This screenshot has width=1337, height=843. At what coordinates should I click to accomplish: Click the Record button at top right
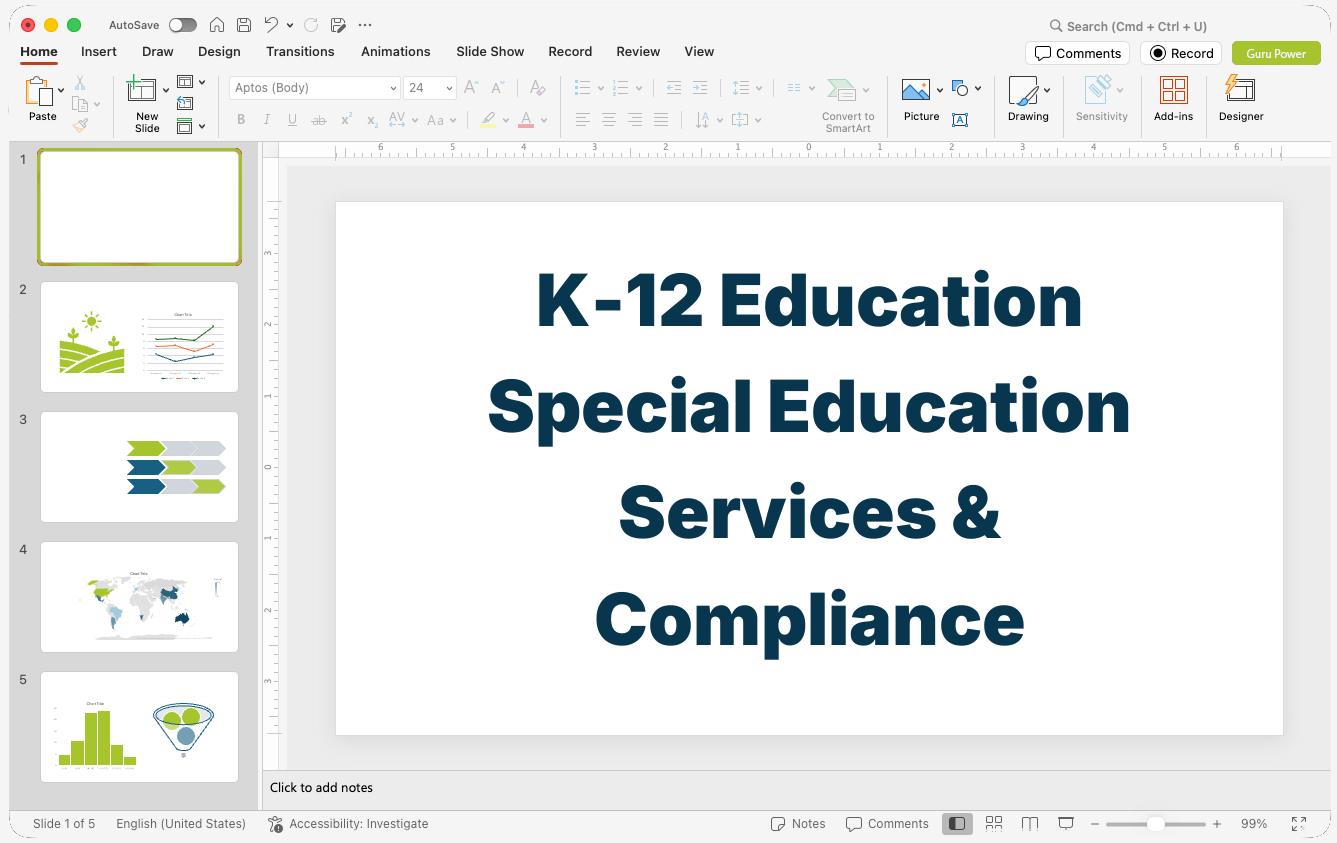pos(1181,53)
